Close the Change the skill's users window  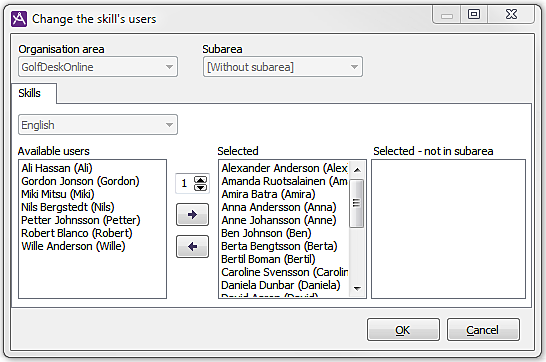click(511, 15)
